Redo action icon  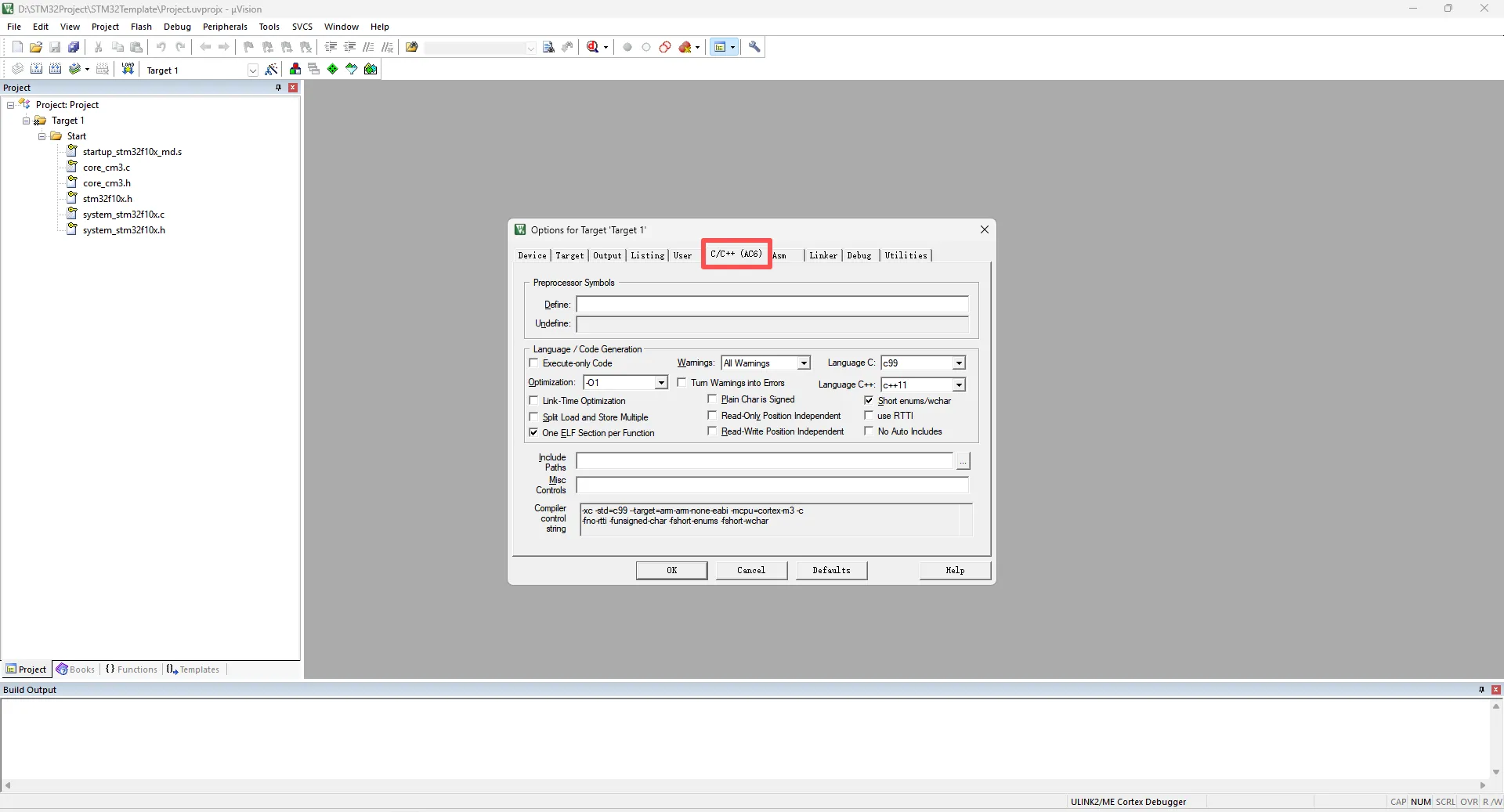click(180, 47)
